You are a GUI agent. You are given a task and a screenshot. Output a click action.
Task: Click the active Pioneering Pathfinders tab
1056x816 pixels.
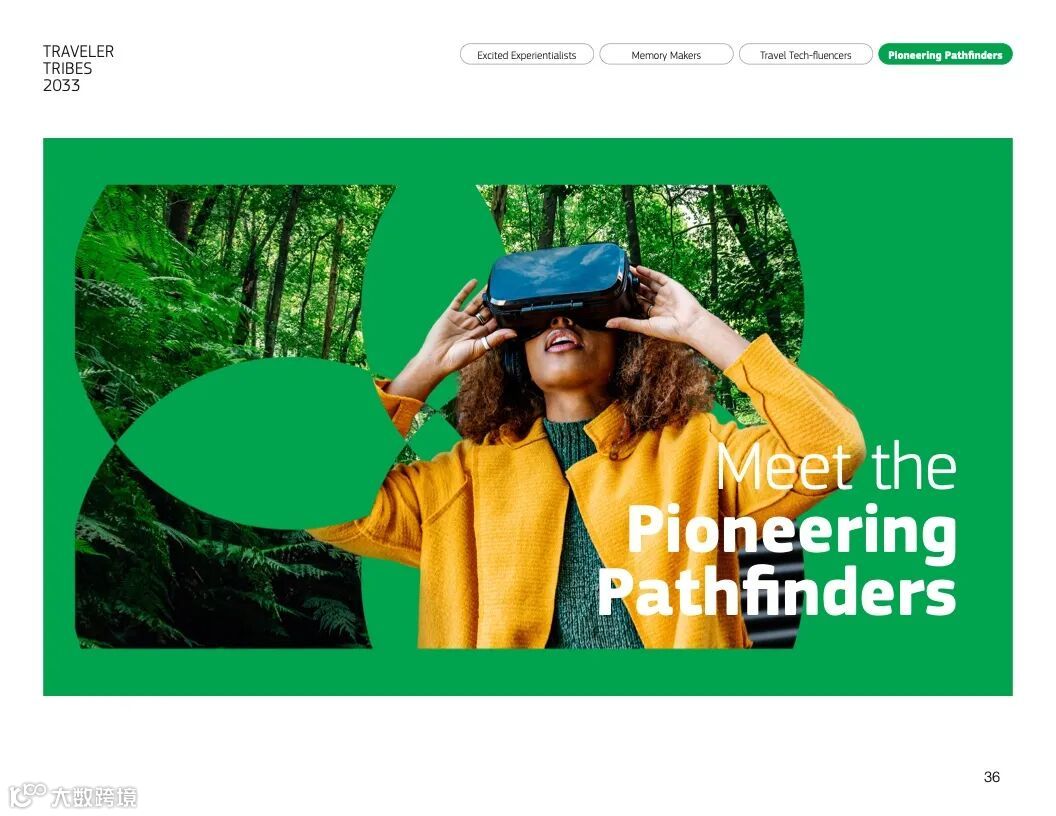(945, 55)
